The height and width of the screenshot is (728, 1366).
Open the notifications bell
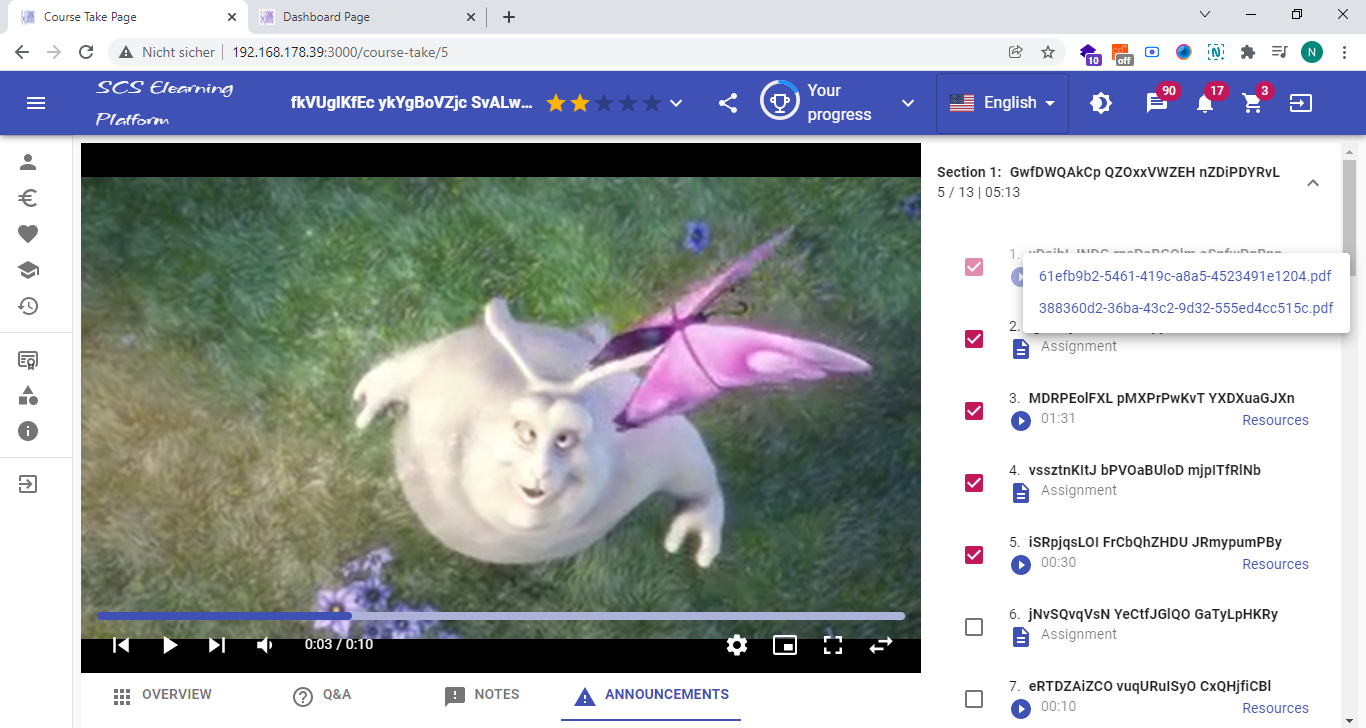(x=1205, y=103)
